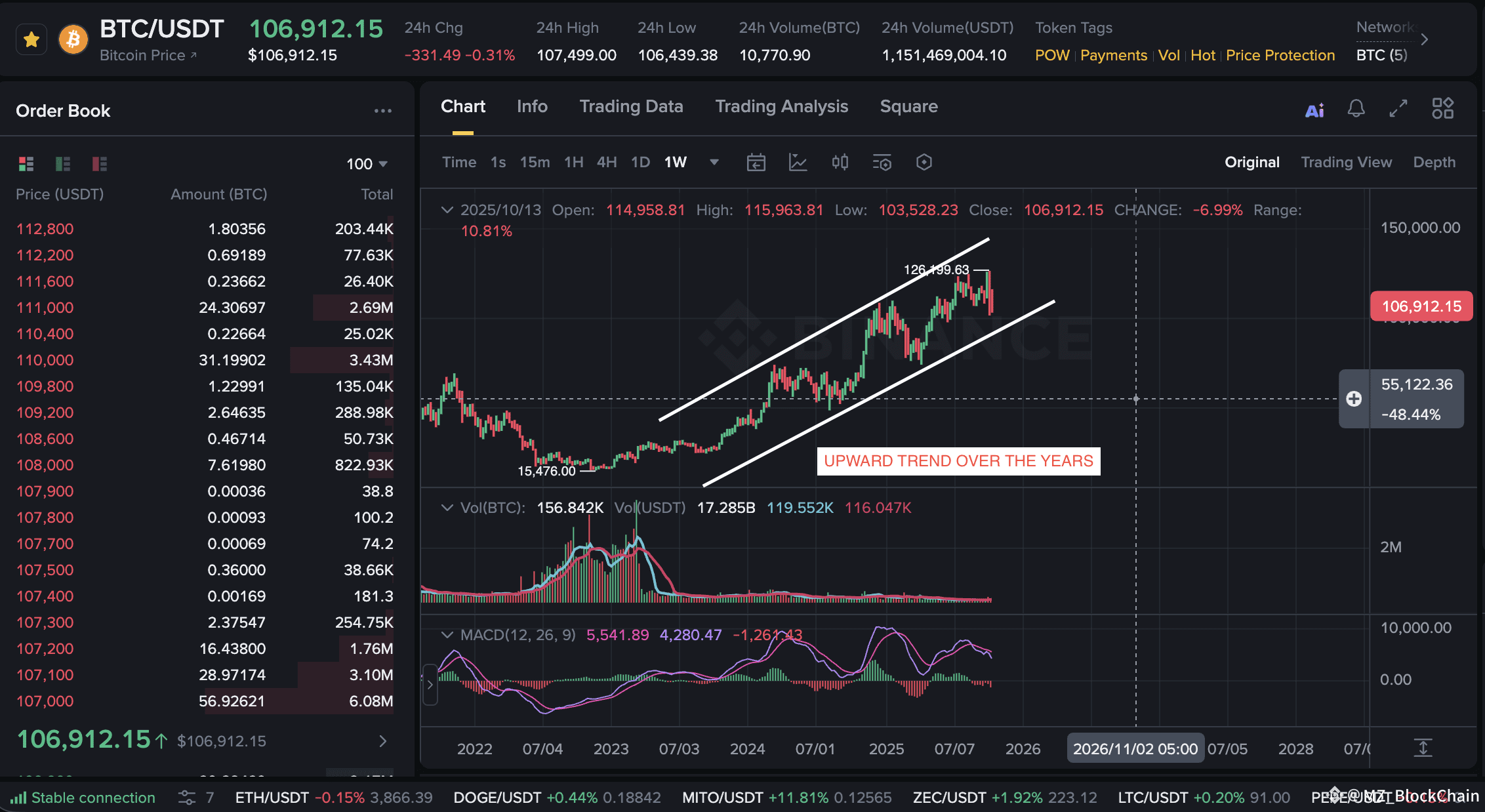This screenshot has height=812, width=1485.
Task: Collapse the MACD(12, 26, 9) indicator row
Action: (447, 635)
